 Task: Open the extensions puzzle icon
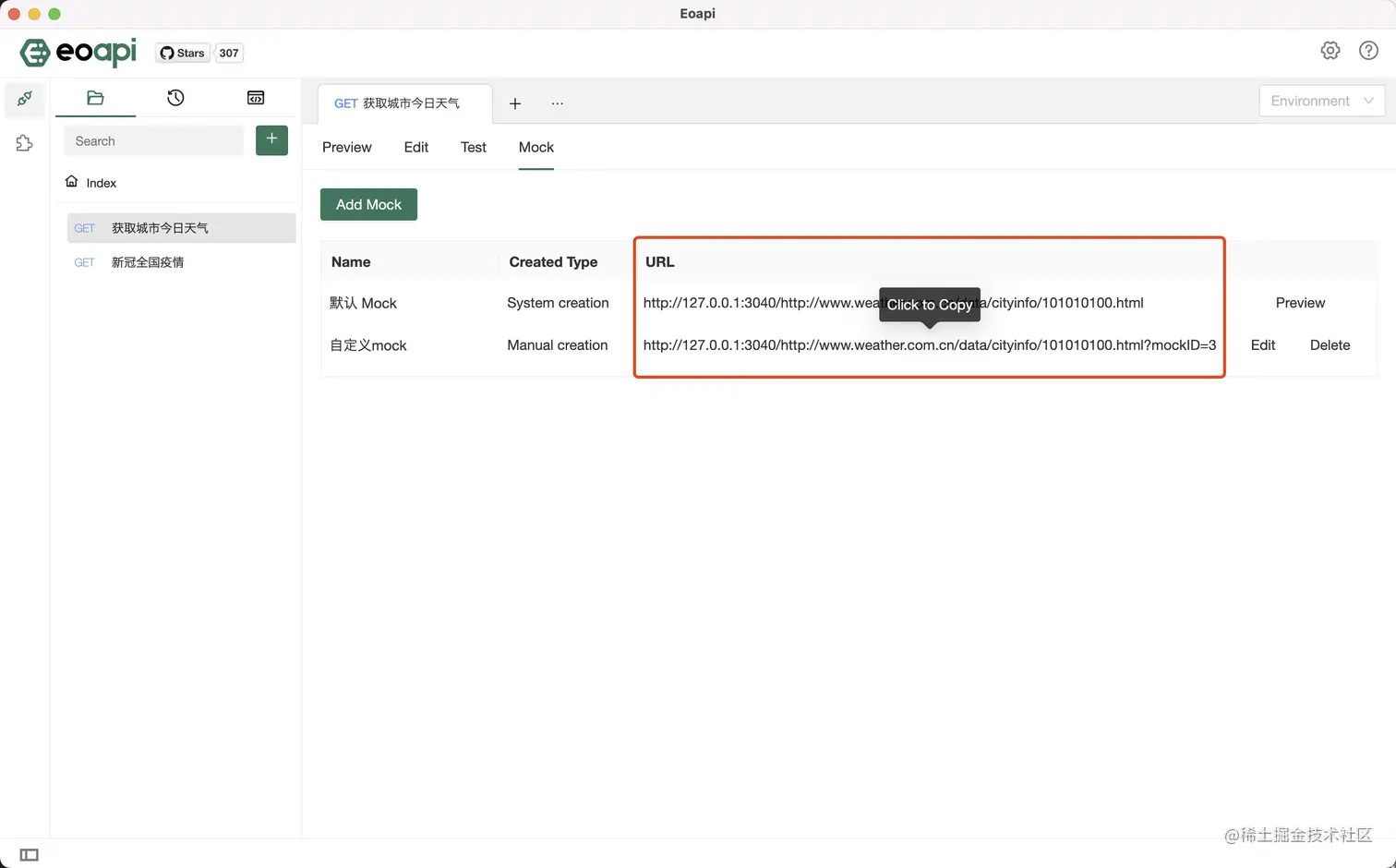click(25, 143)
